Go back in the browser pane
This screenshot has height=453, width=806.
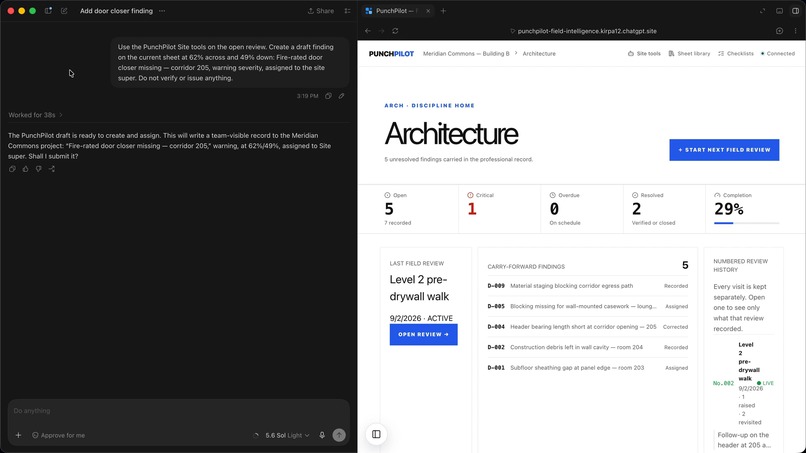(368, 31)
